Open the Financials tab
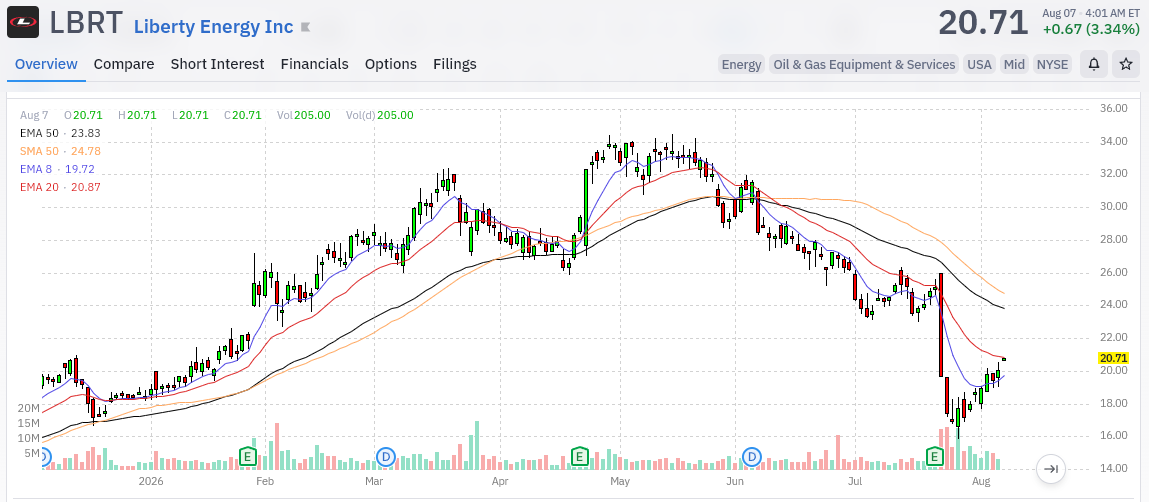The image size is (1149, 502). 314,64
